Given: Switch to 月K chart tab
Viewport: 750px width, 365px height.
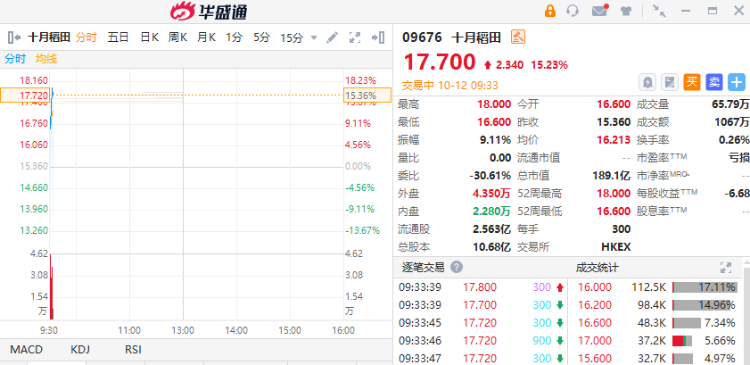Looking at the screenshot, I should 206,37.
